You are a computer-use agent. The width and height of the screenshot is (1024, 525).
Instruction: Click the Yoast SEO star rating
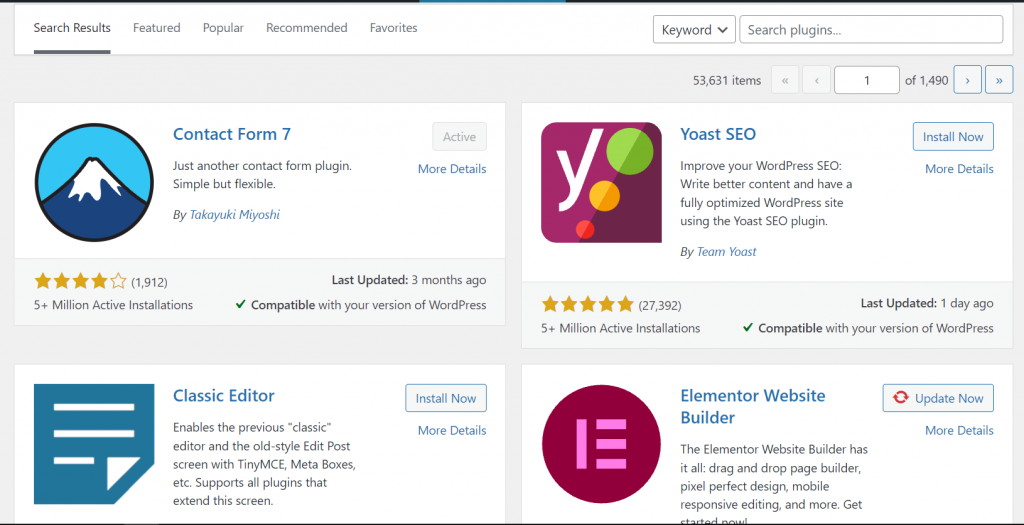click(588, 304)
